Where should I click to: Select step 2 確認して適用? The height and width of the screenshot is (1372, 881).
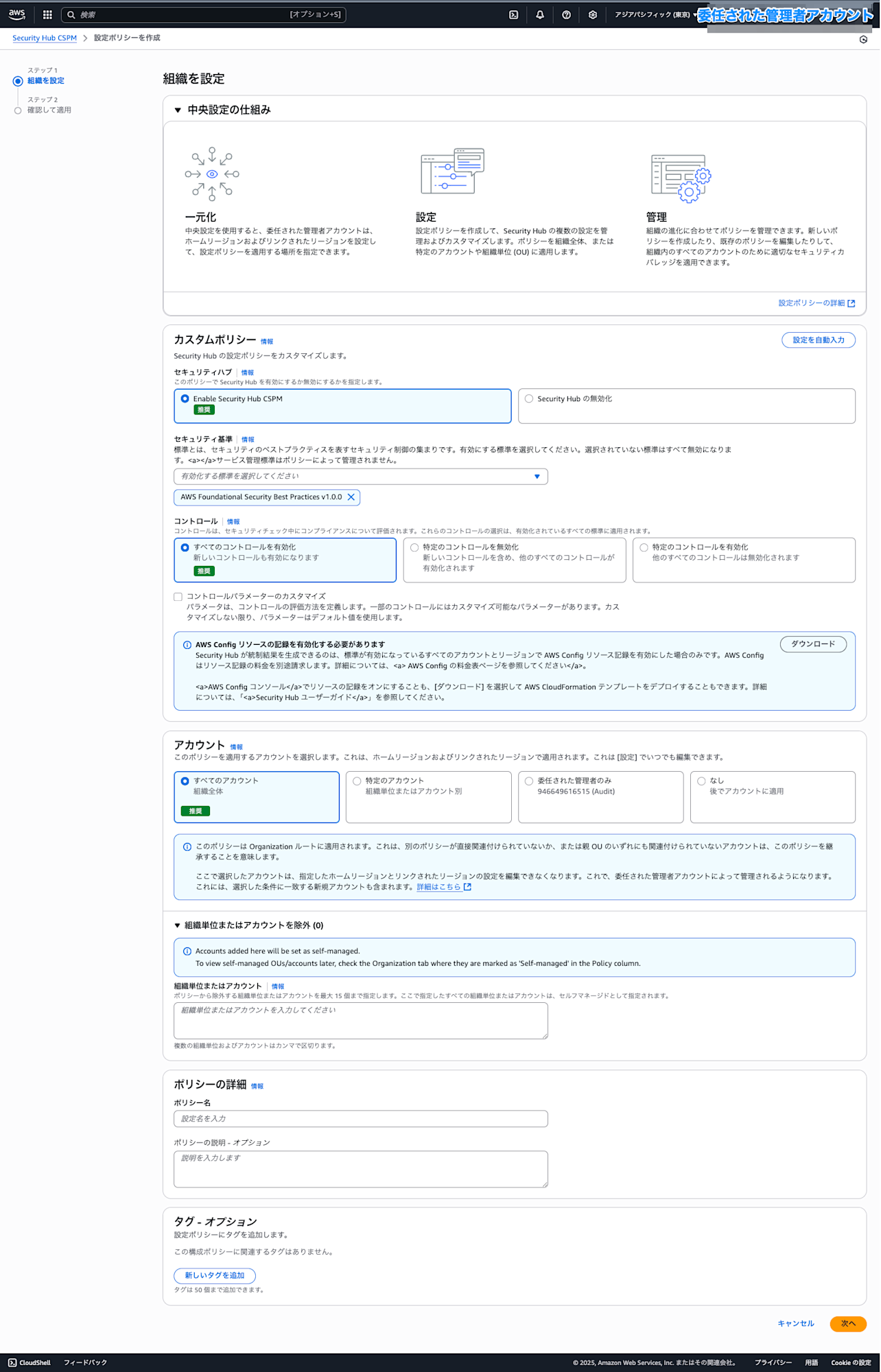49,110
